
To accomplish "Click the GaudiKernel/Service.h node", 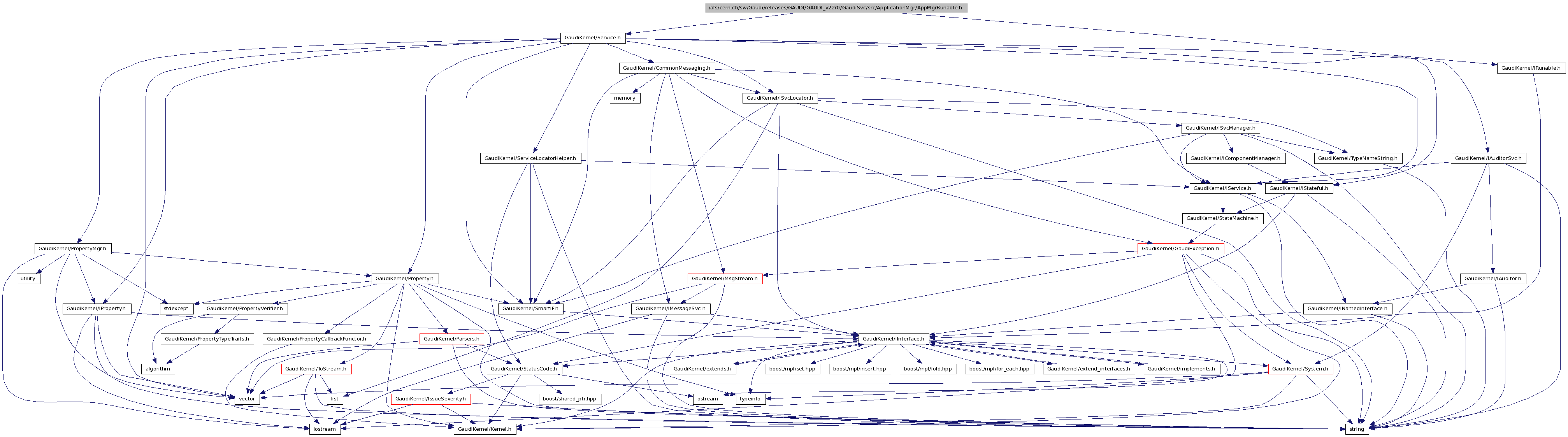I will click(592, 38).
